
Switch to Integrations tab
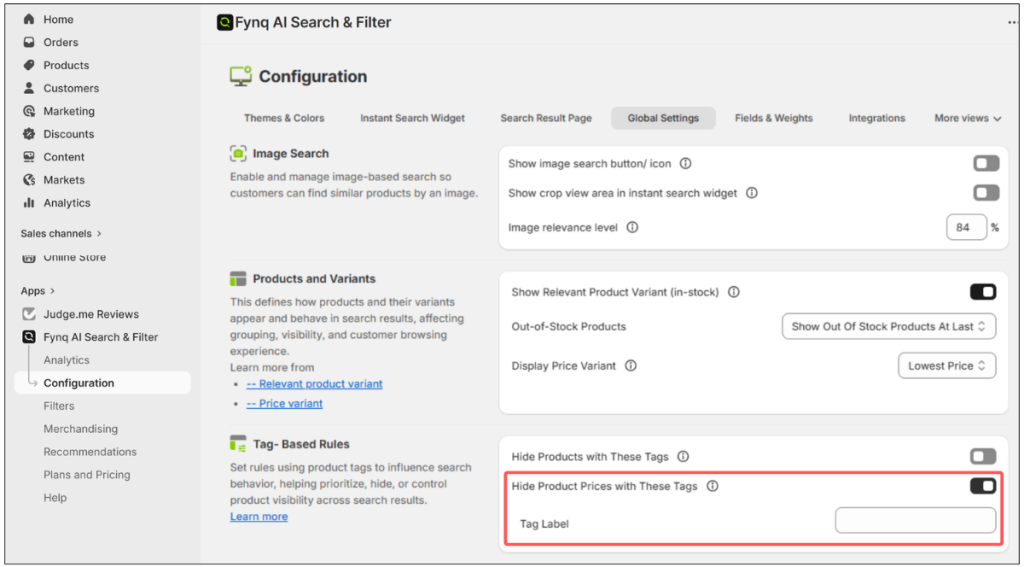877,118
